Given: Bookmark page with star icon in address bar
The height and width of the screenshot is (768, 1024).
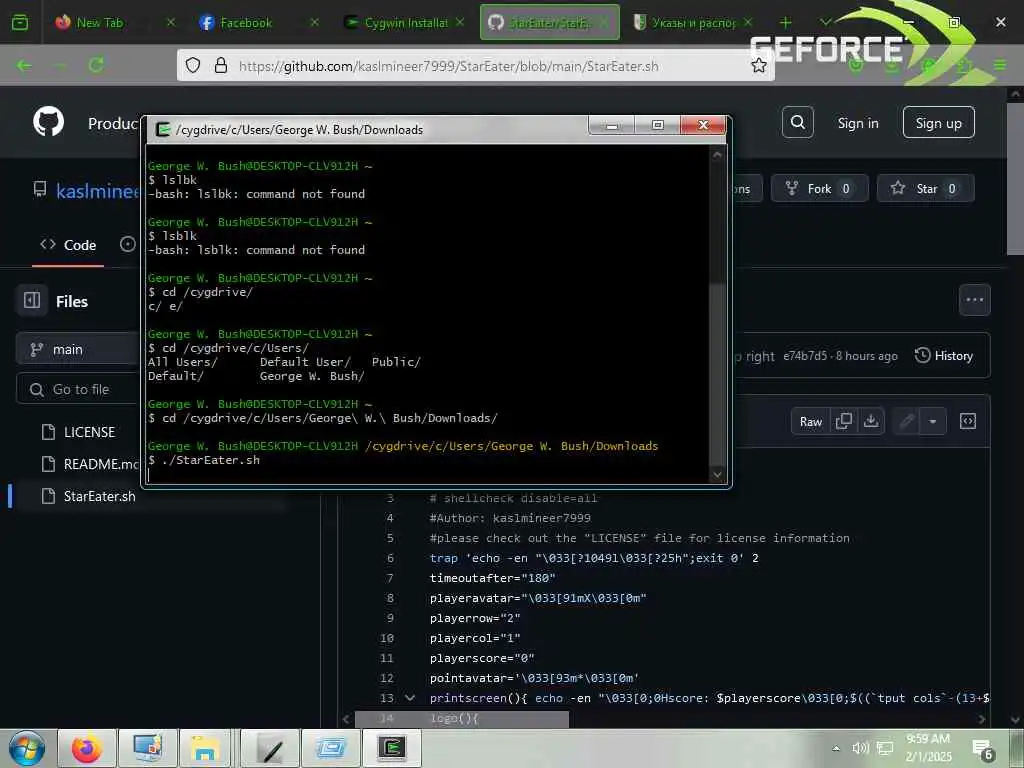Looking at the screenshot, I should [758, 65].
